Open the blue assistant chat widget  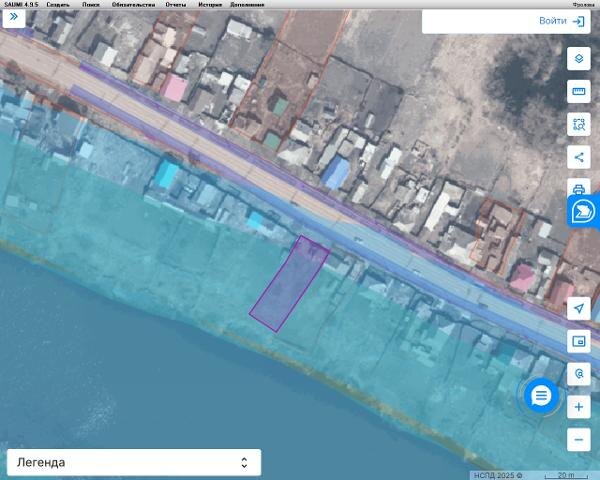coord(583,212)
